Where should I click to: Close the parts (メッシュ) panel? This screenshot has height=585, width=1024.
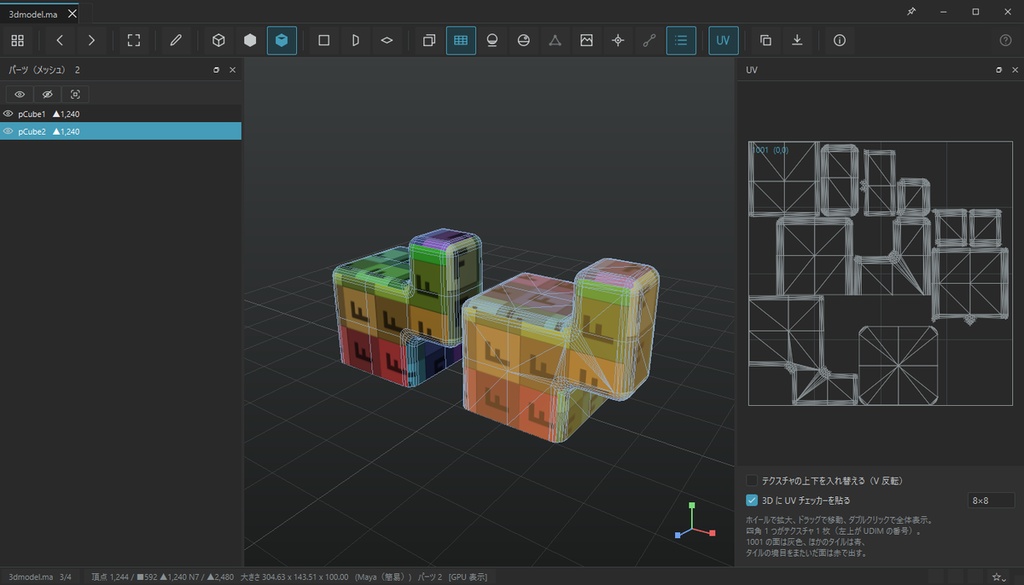[x=232, y=70]
